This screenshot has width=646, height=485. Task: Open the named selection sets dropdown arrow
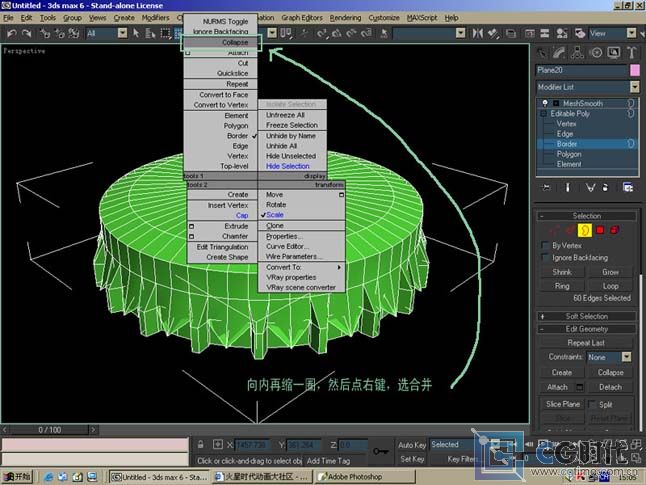461,33
